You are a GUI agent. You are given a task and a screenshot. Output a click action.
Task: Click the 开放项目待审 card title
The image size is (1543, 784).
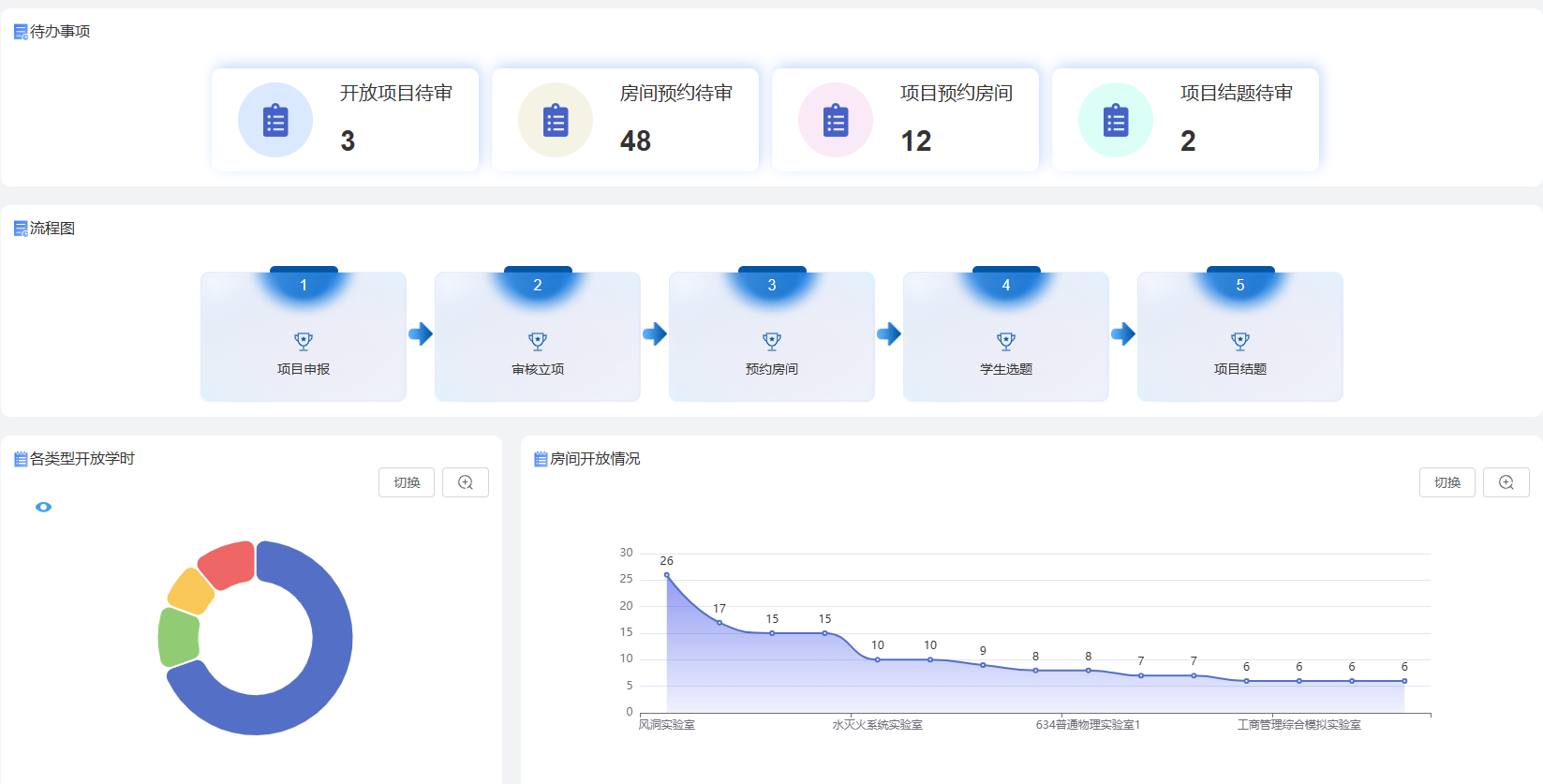[x=396, y=94]
